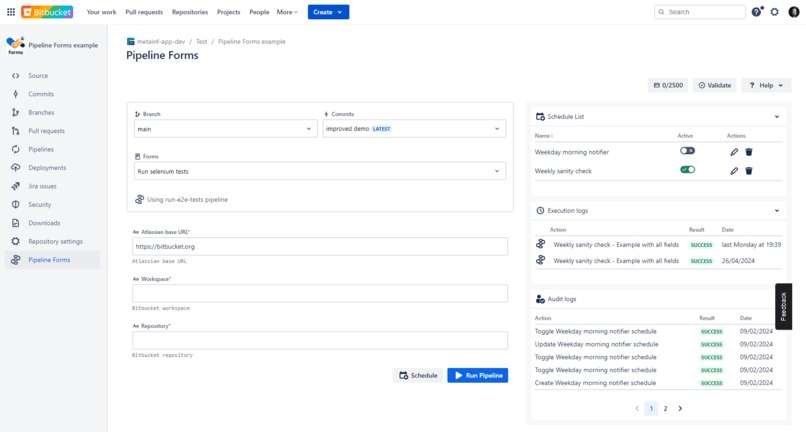Image resolution: width=806 pixels, height=432 pixels.
Task: Go to previous audit logs page arrow
Action: point(637,408)
